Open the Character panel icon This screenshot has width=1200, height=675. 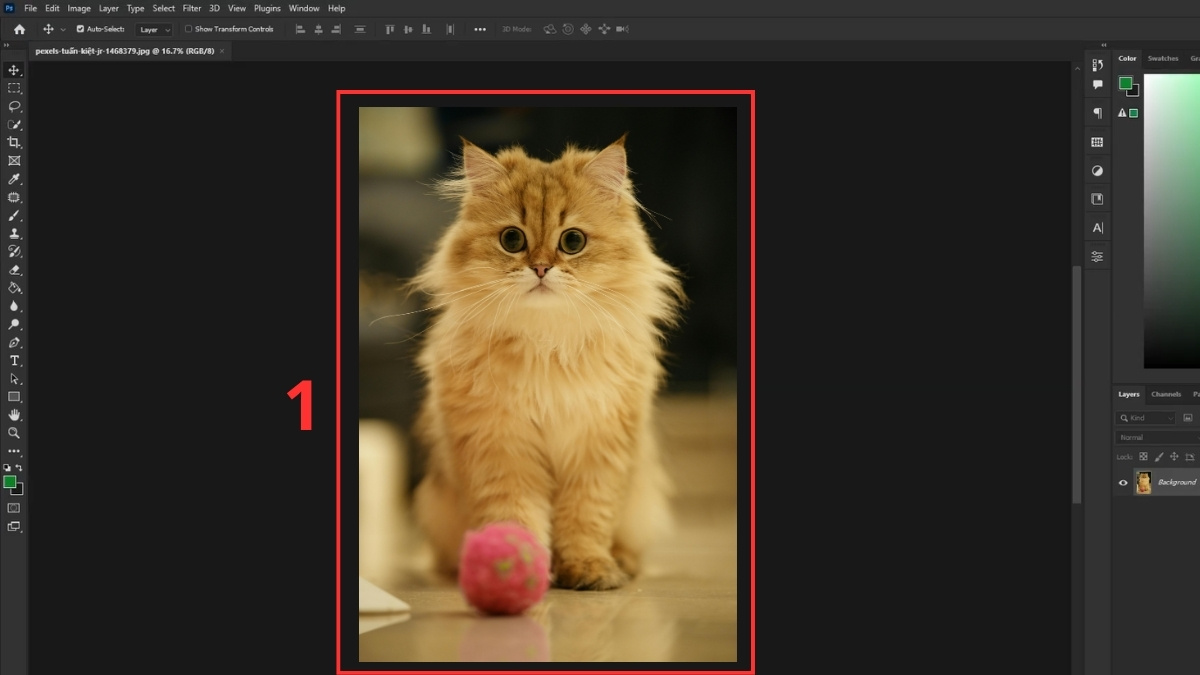pos(1097,228)
